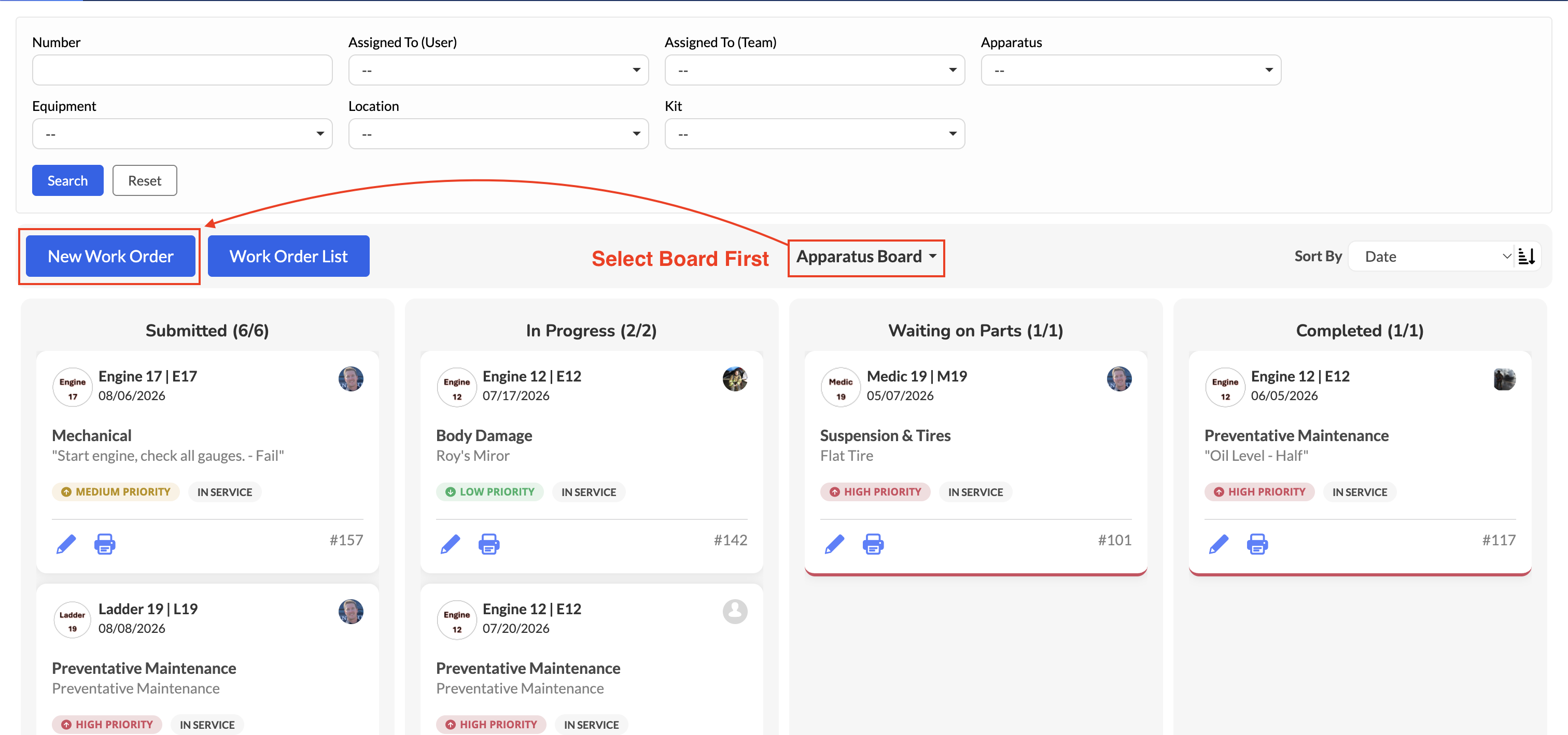Click the pencil icon on work order #142
The image size is (1568, 735).
pos(451,543)
